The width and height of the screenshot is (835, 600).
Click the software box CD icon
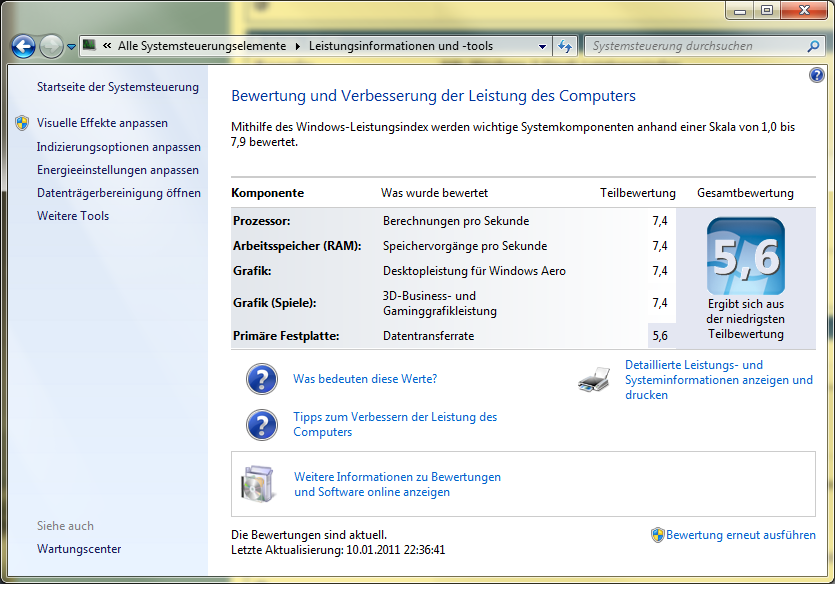click(x=258, y=484)
